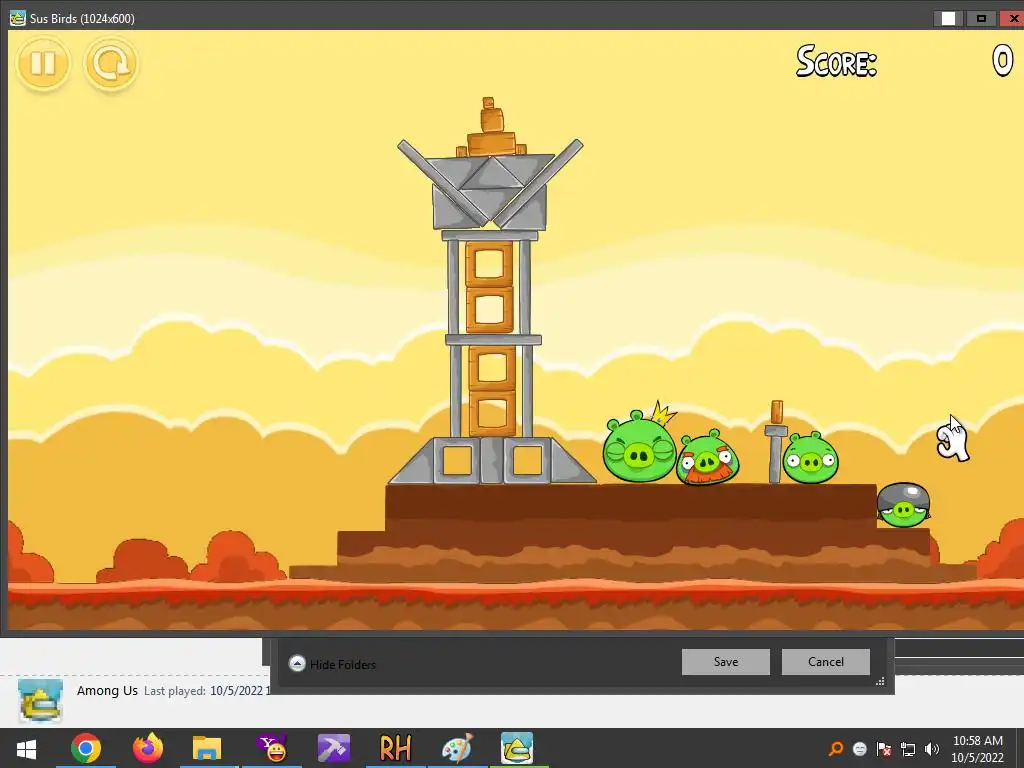Pause the game with the pause button
Screen dimensions: 1024x768
pyautogui.click(x=43, y=63)
